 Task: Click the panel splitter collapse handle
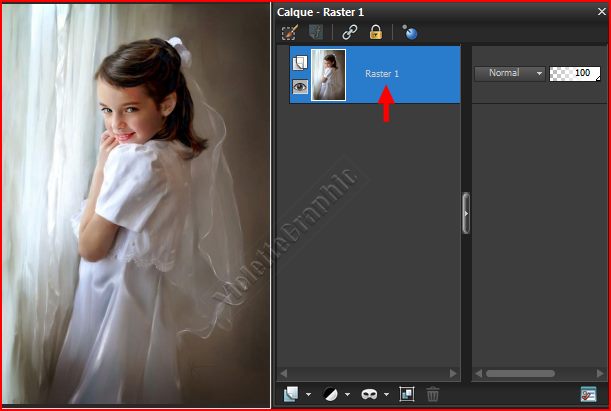[466, 213]
